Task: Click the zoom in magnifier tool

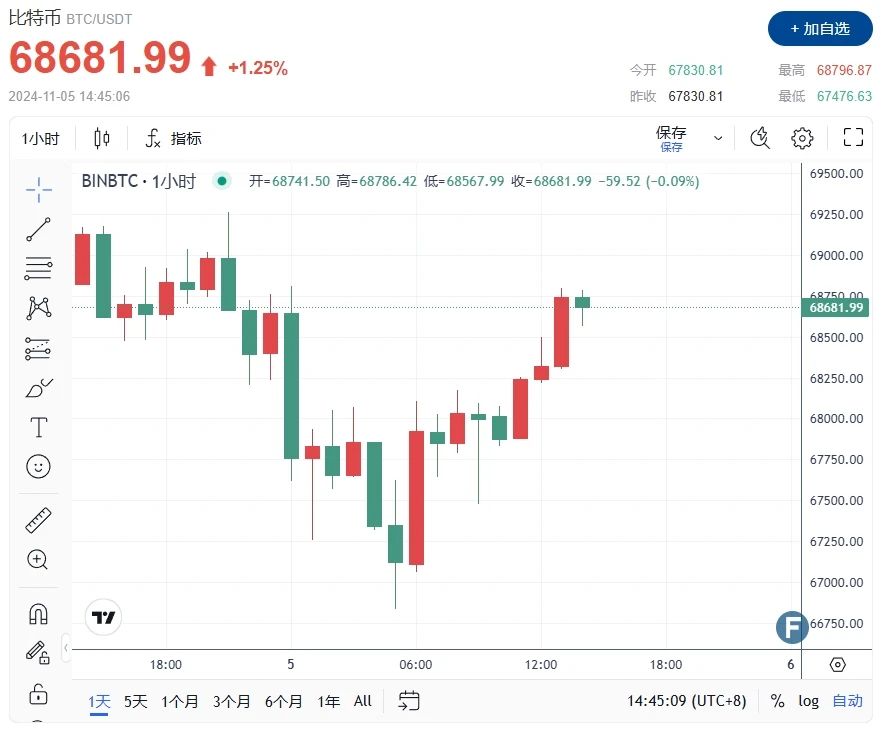Action: pos(38,560)
